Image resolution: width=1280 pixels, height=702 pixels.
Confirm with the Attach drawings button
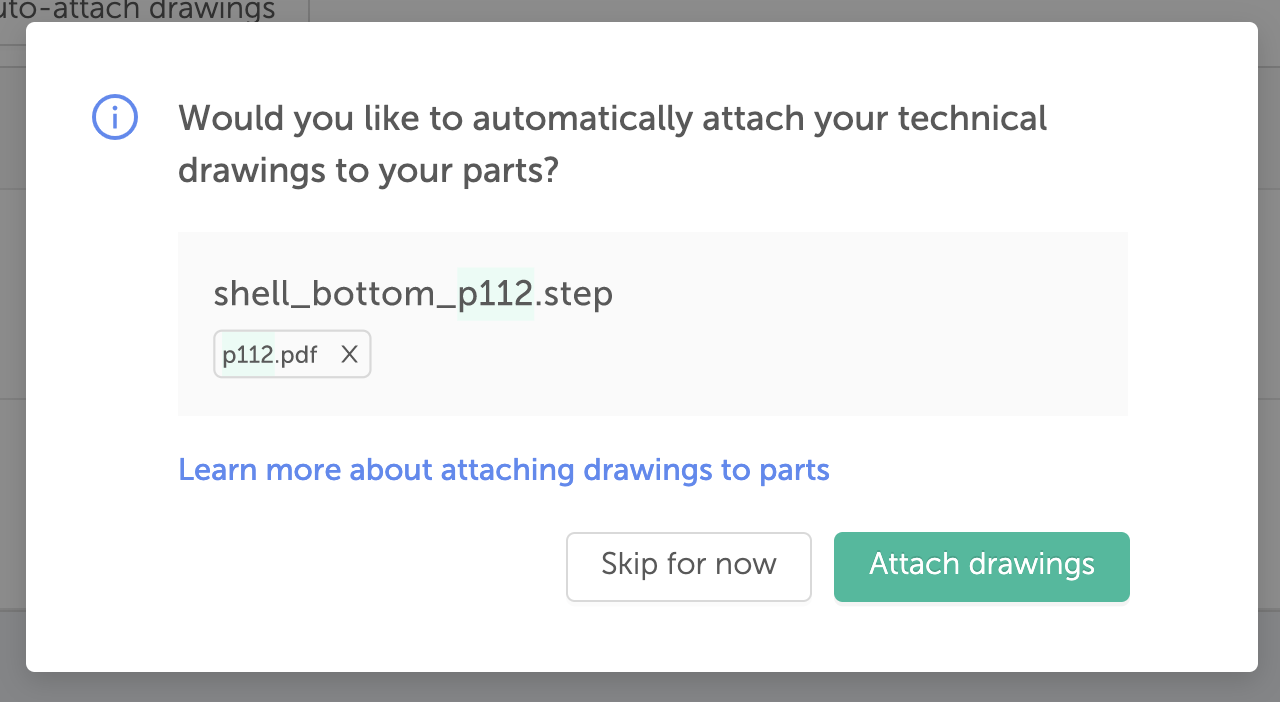[981, 566]
